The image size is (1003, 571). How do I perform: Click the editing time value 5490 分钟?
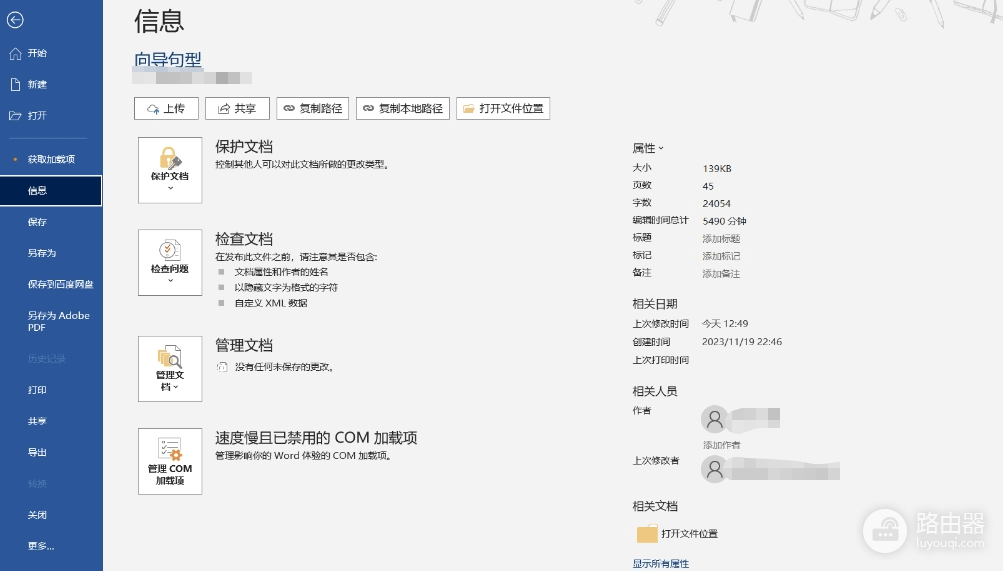pyautogui.click(x=724, y=221)
